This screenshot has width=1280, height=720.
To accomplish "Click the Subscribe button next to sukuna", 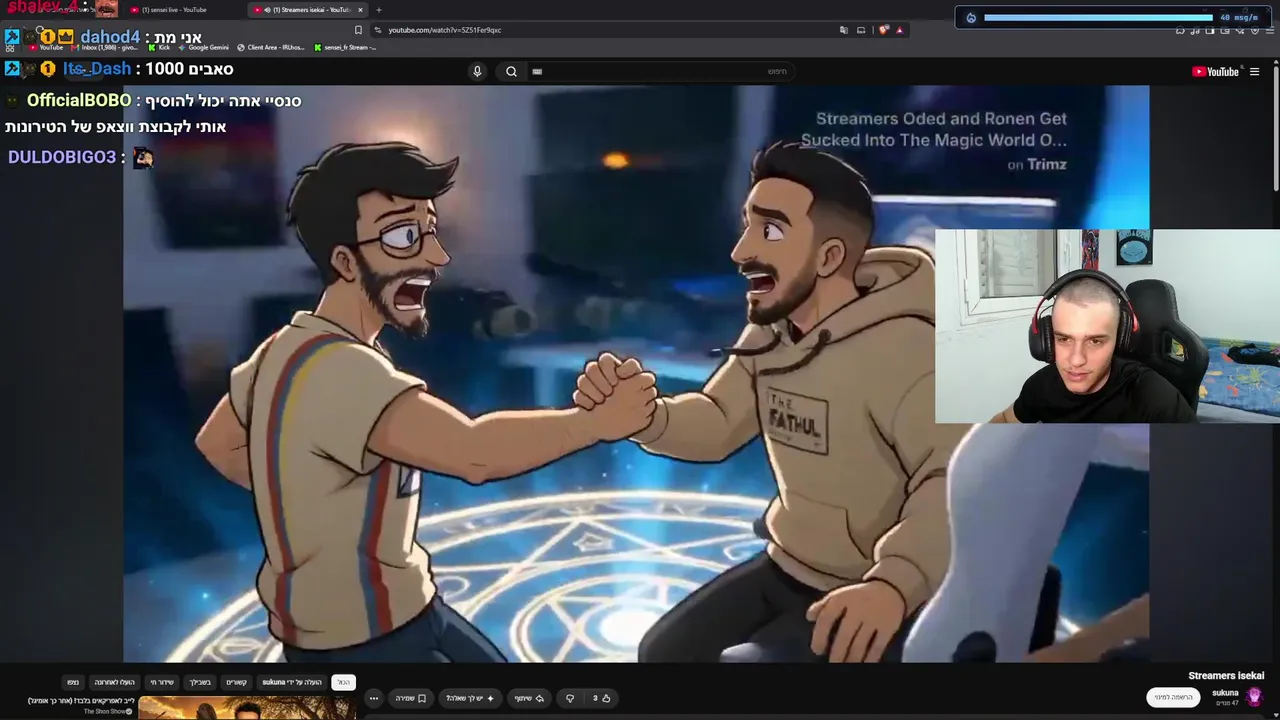I will pos(1173,697).
